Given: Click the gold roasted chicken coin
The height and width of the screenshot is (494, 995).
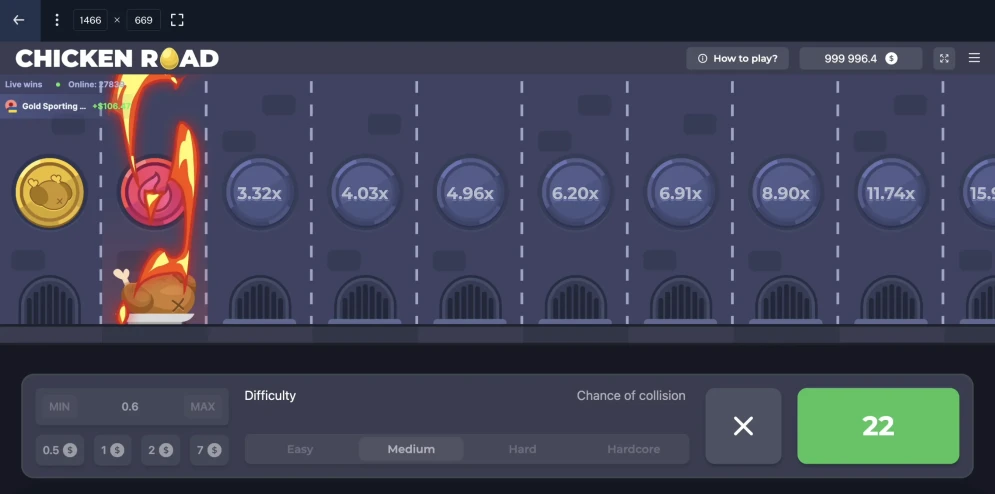Looking at the screenshot, I should tap(49, 193).
